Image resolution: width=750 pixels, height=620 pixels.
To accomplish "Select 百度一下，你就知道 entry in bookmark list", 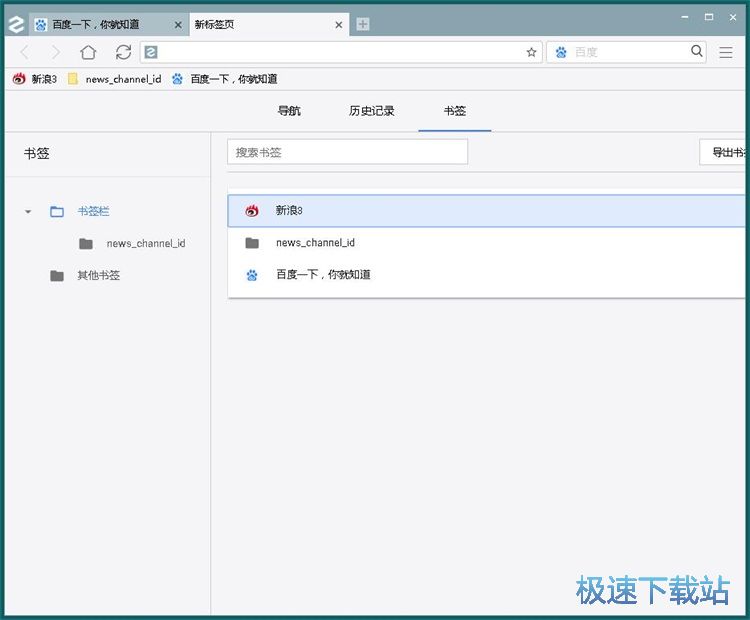I will [323, 274].
